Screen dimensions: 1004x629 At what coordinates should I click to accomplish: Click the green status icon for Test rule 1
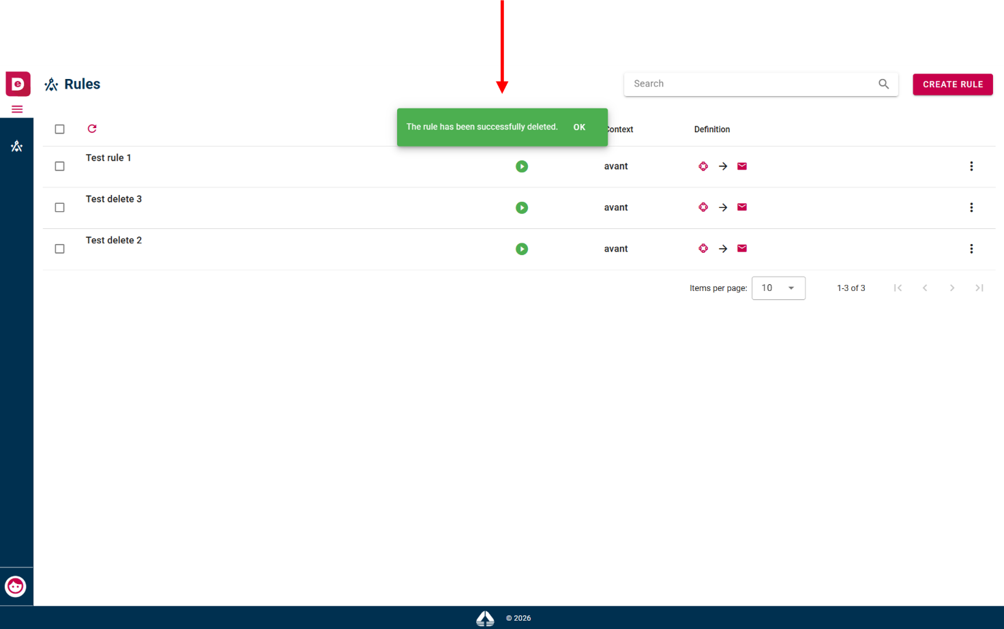[x=522, y=167]
